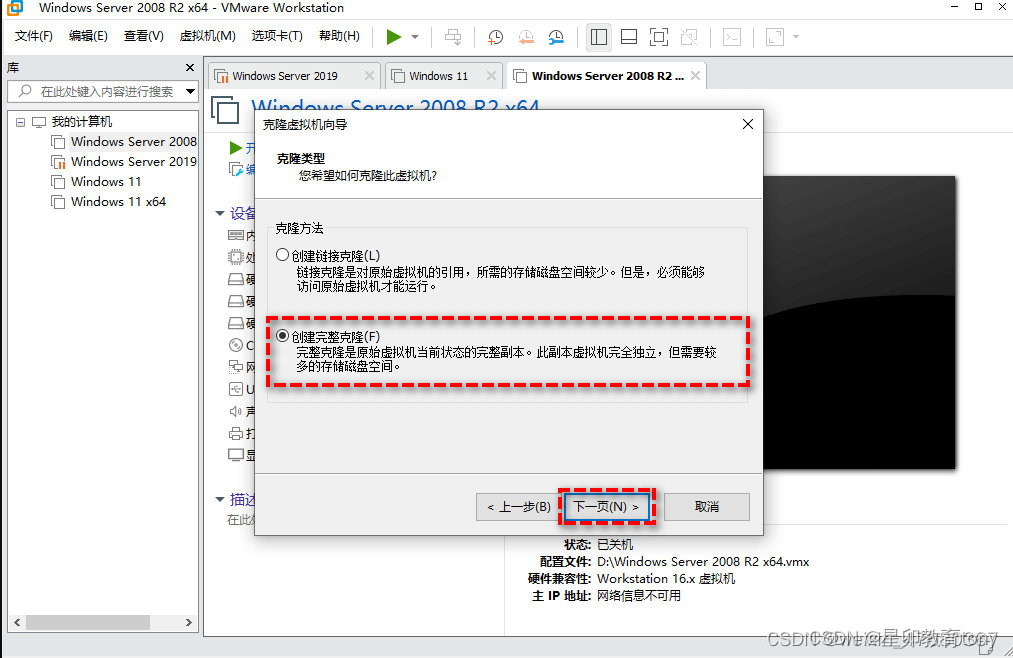The width and height of the screenshot is (1013, 658).
Task: Click the Send Ctrl+Alt+Del toolbar icon
Action: point(454,37)
